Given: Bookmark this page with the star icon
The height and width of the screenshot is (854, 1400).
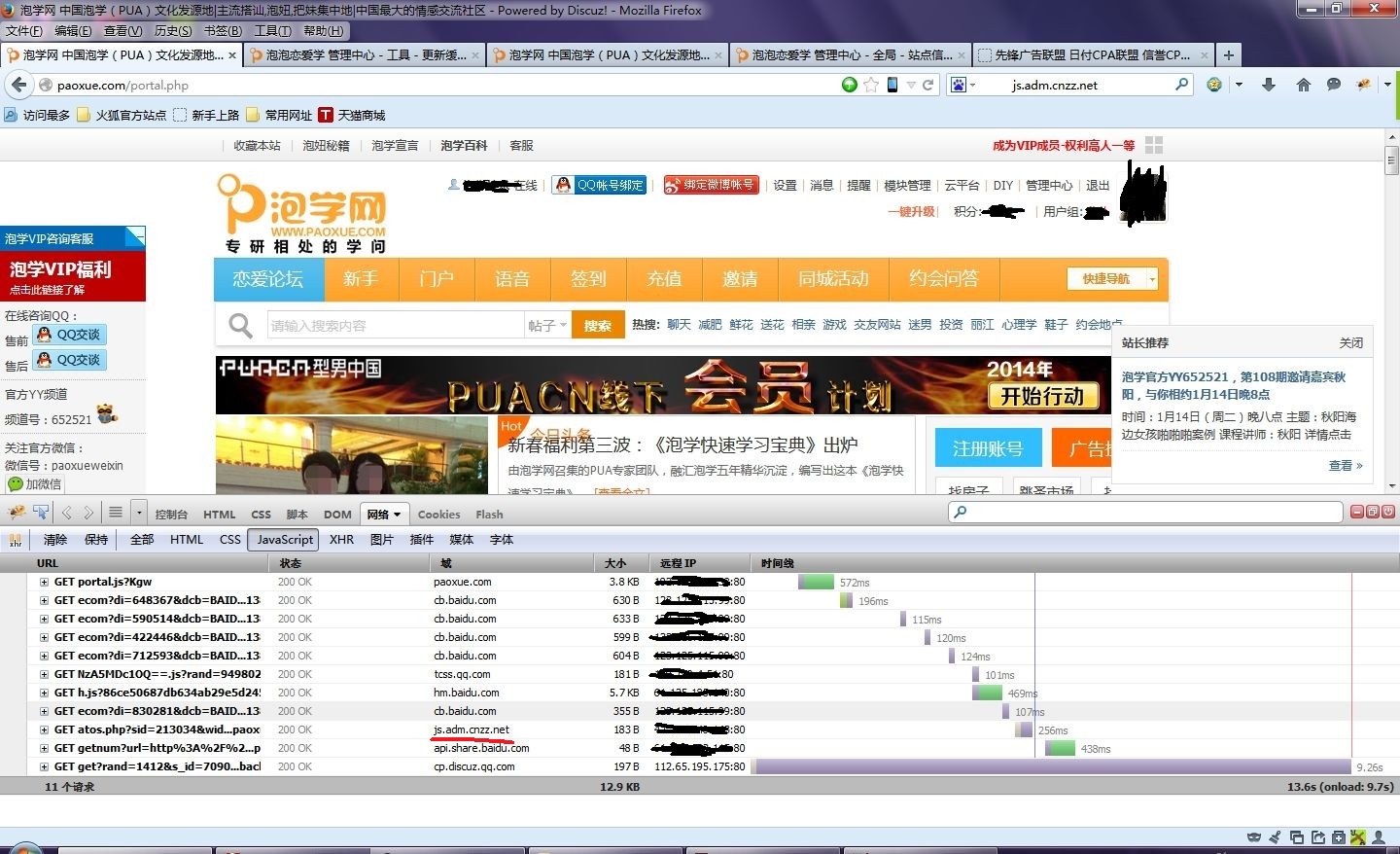Looking at the screenshot, I should tap(871, 85).
